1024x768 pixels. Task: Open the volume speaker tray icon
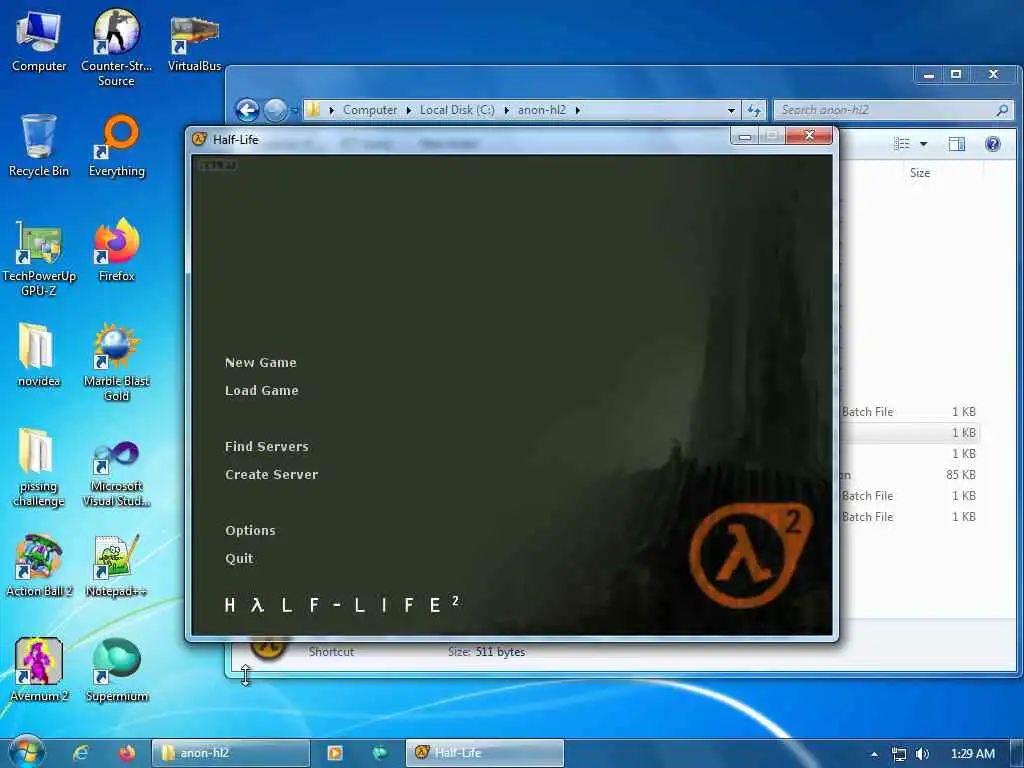point(922,754)
